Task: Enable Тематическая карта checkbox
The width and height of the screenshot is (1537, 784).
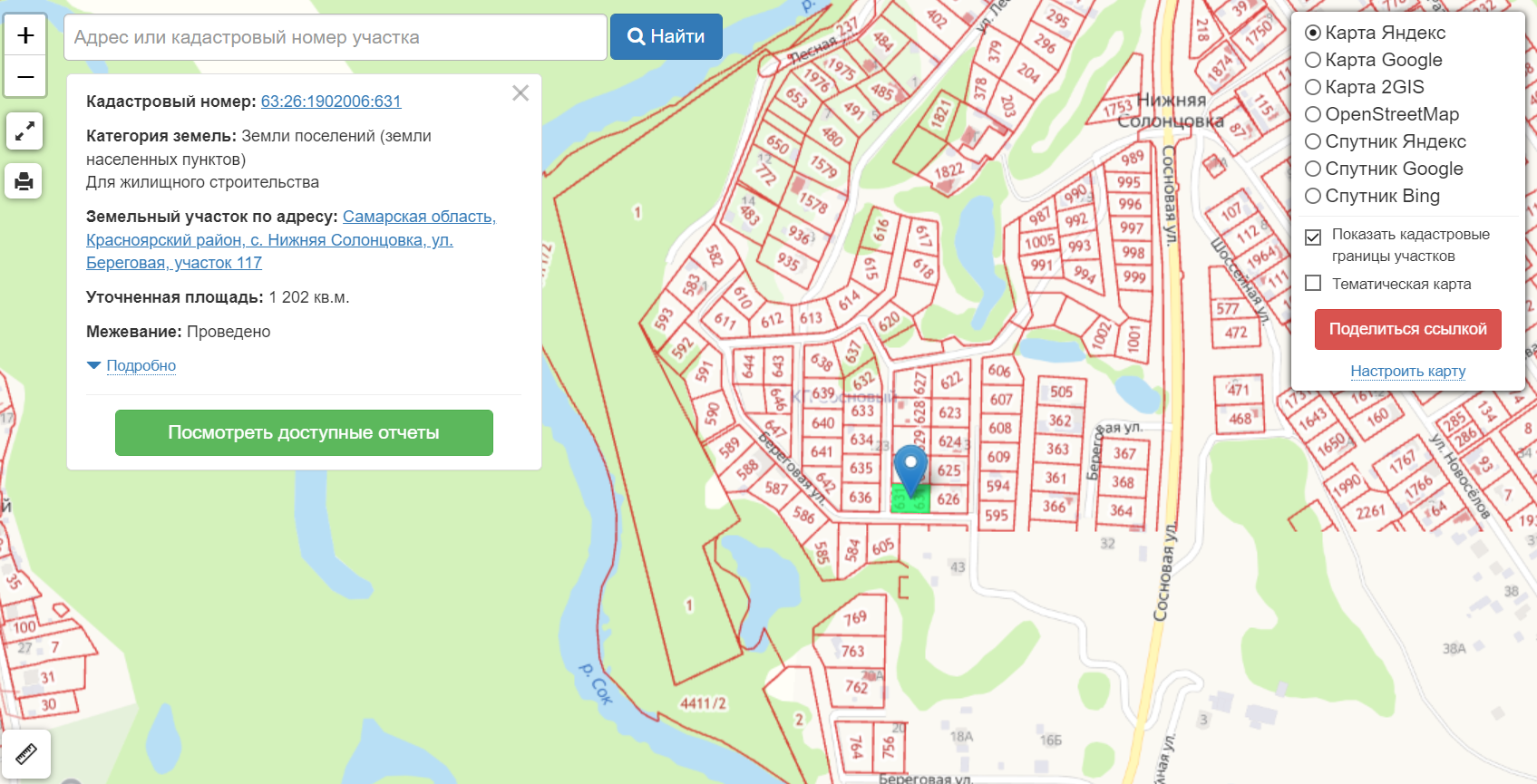Action: click(x=1313, y=284)
